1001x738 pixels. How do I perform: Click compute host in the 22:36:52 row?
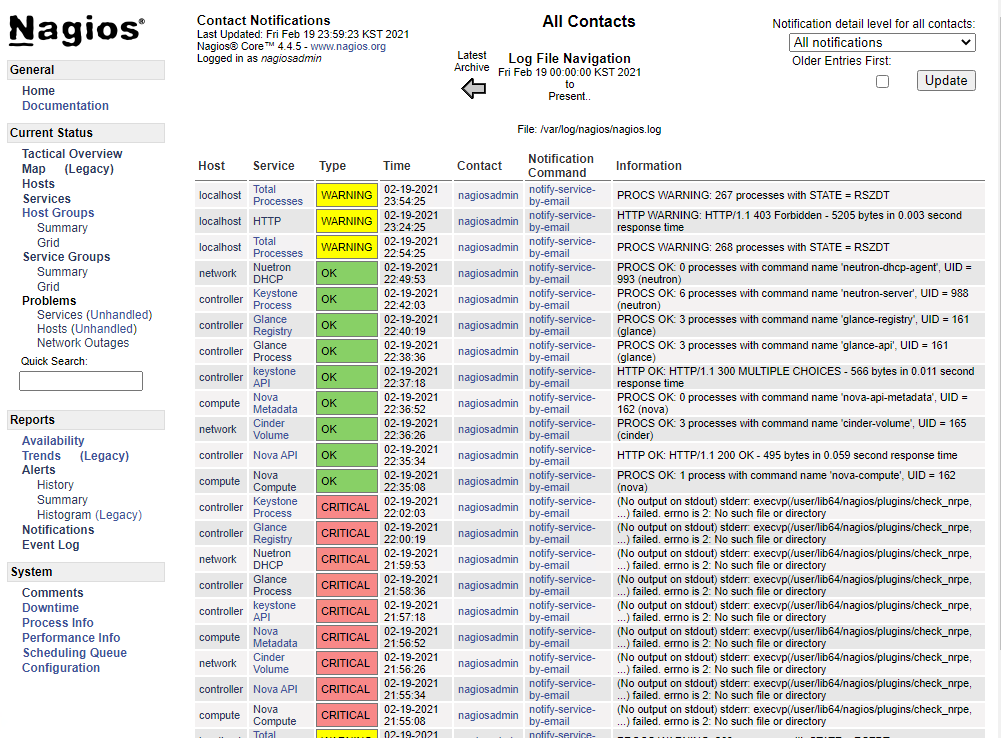[x=219, y=403]
